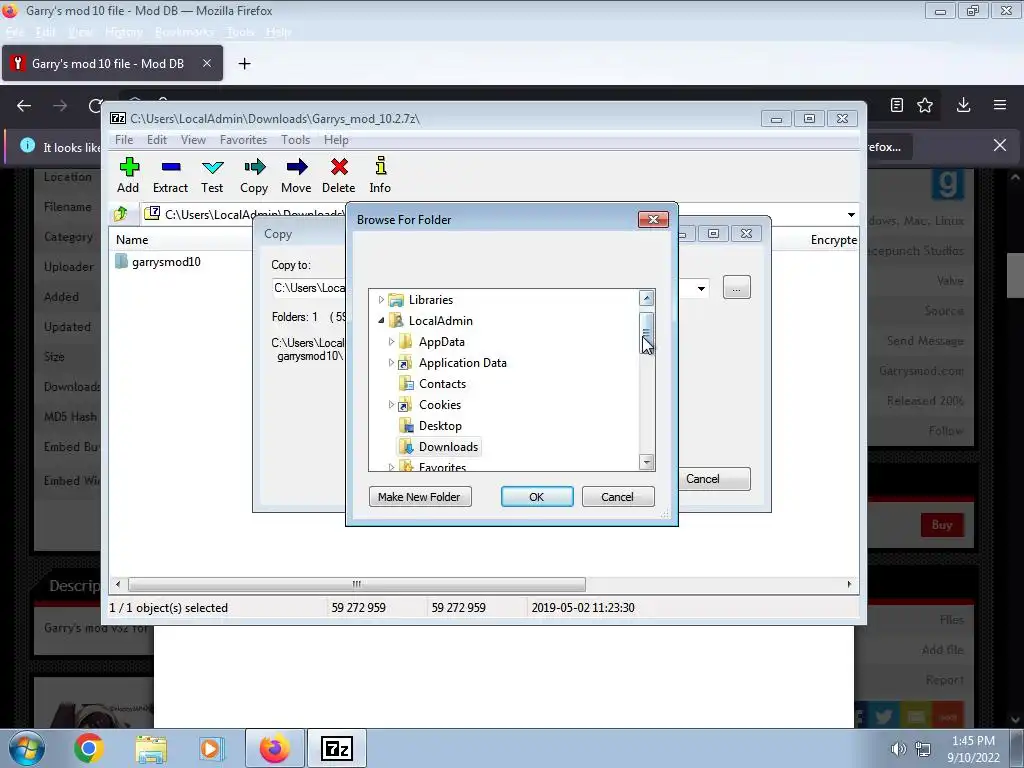Image resolution: width=1024 pixels, height=768 pixels.
Task: Open the Copy to path dropdown arrow
Action: tap(701, 288)
